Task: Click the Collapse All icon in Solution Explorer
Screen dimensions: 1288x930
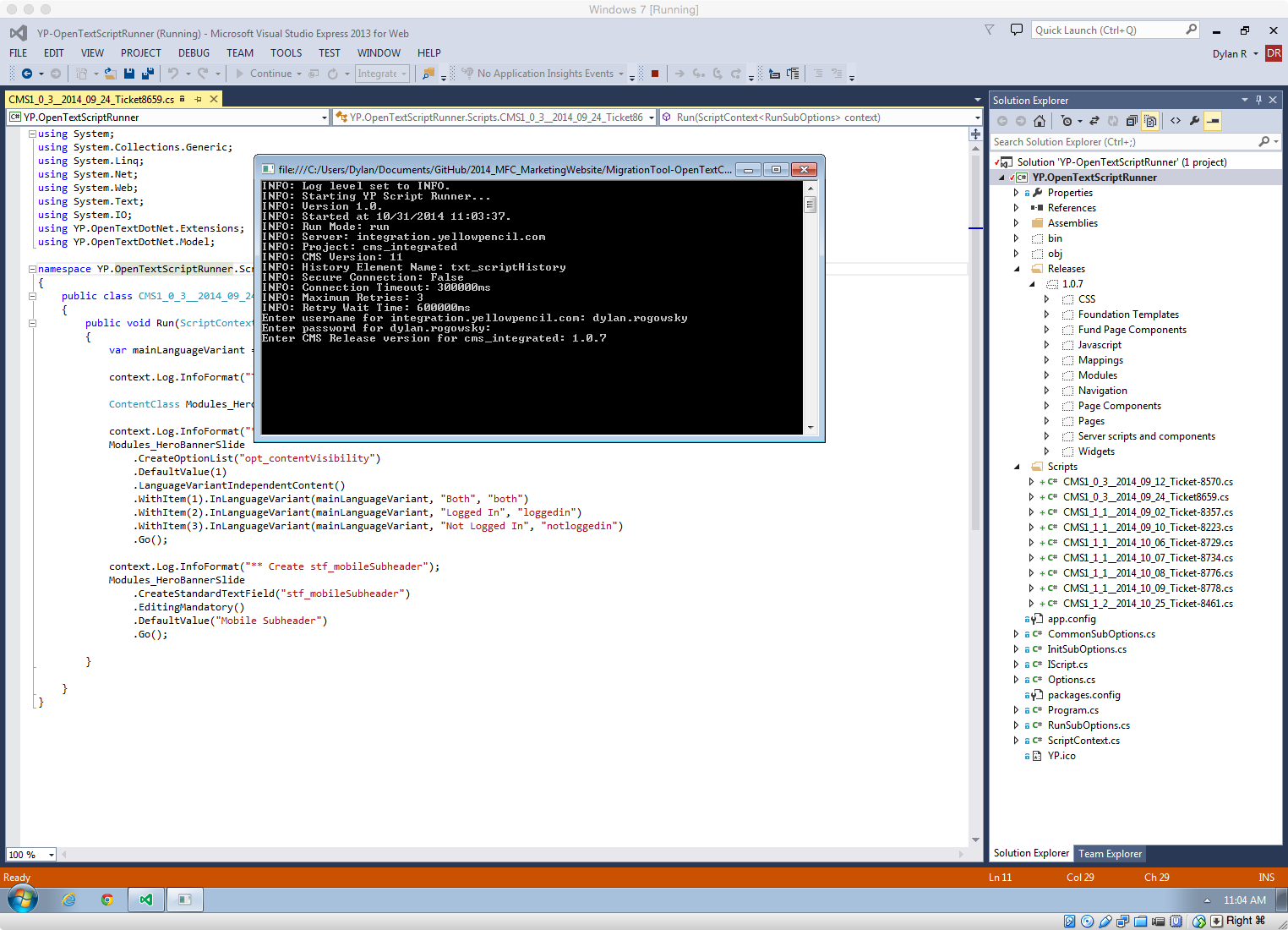Action: [x=1132, y=121]
